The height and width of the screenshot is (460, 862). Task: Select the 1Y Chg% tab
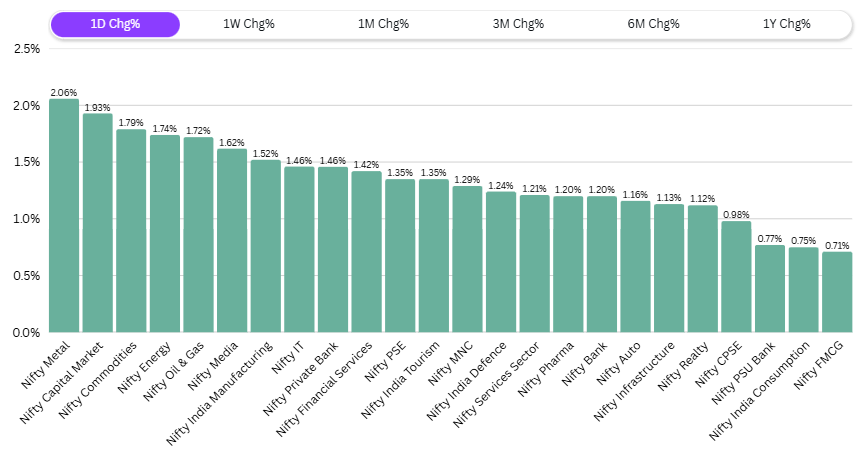[x=786, y=24]
